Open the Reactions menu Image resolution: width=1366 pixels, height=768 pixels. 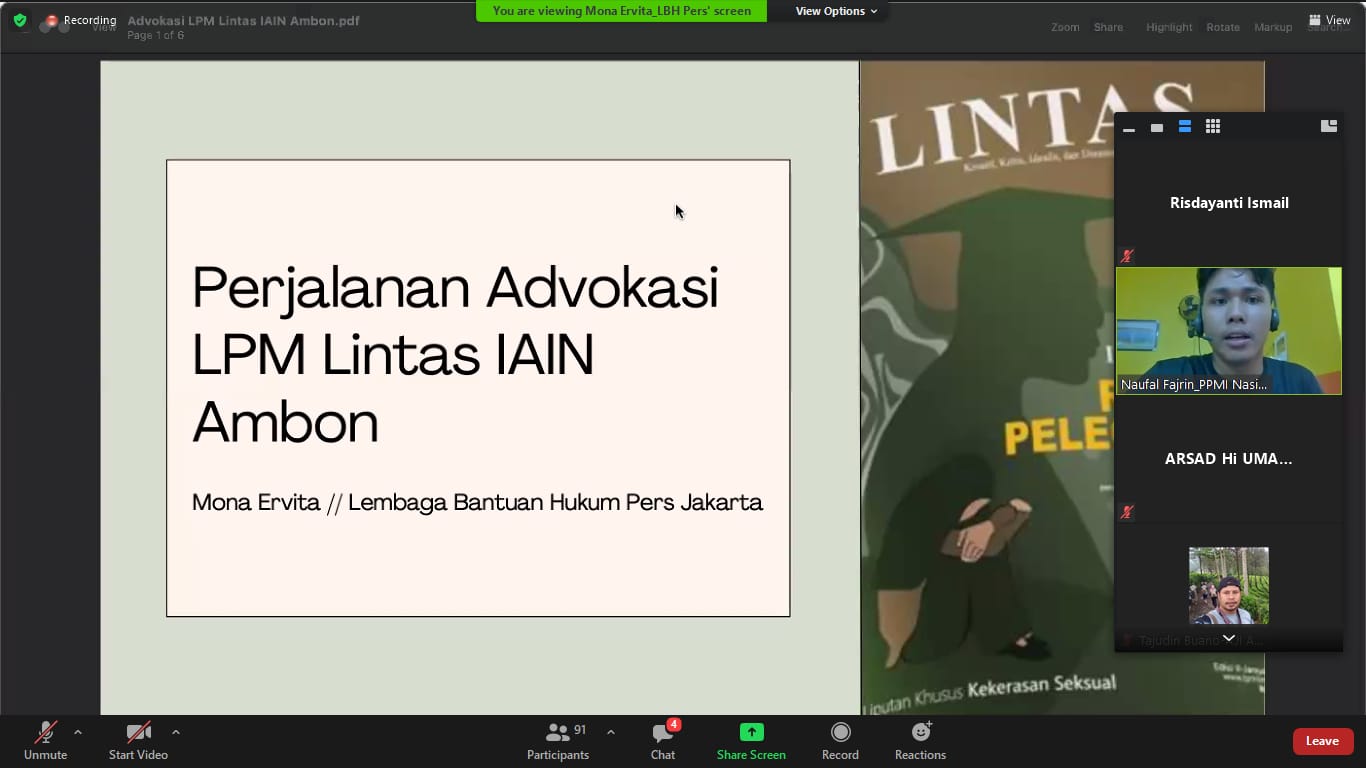[x=920, y=741]
